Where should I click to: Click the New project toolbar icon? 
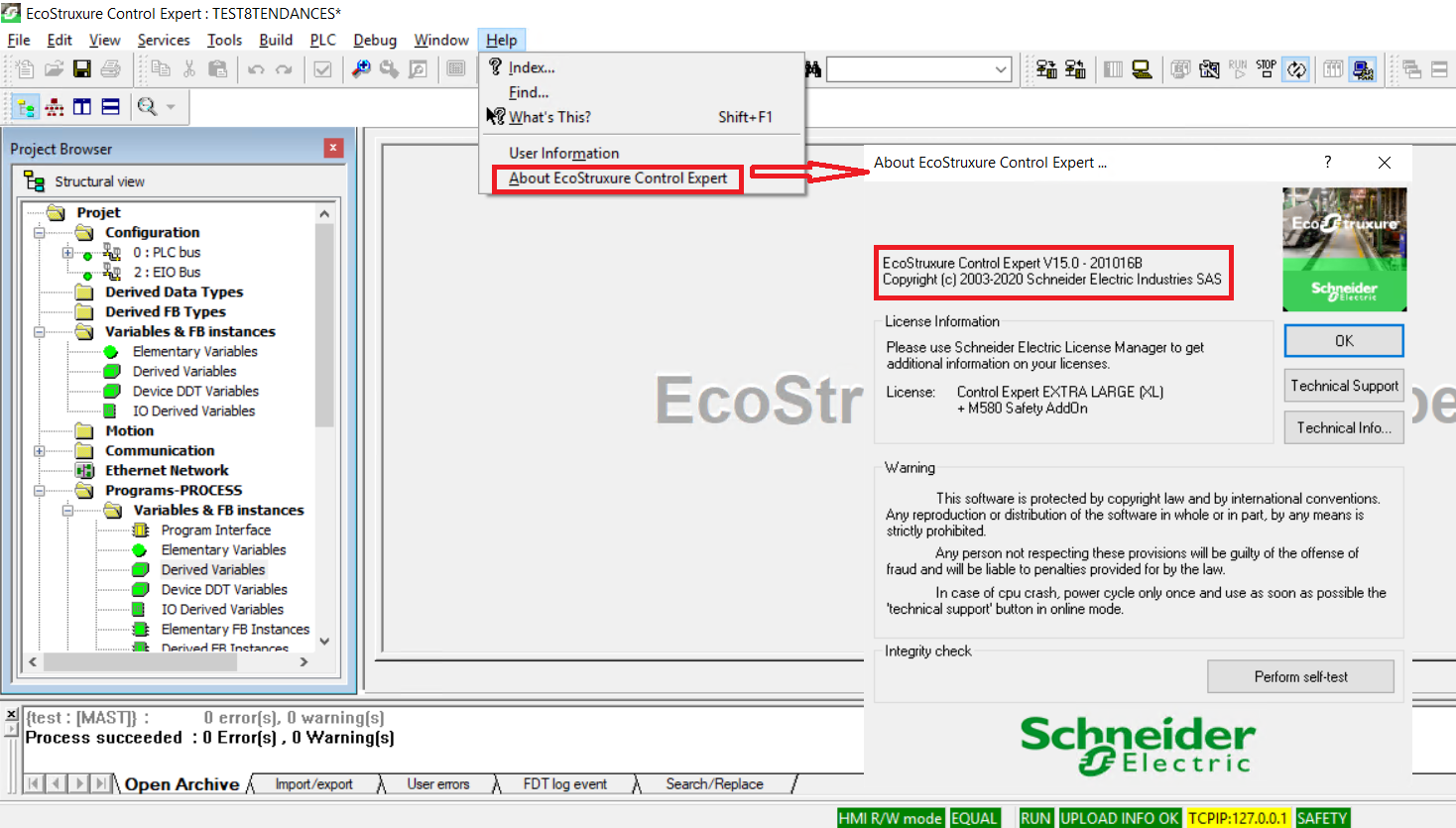pos(24,68)
